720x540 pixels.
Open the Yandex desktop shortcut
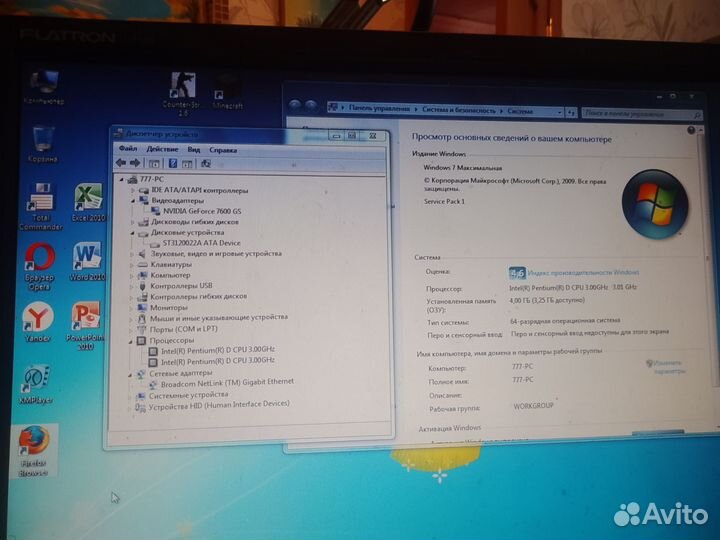(x=38, y=319)
